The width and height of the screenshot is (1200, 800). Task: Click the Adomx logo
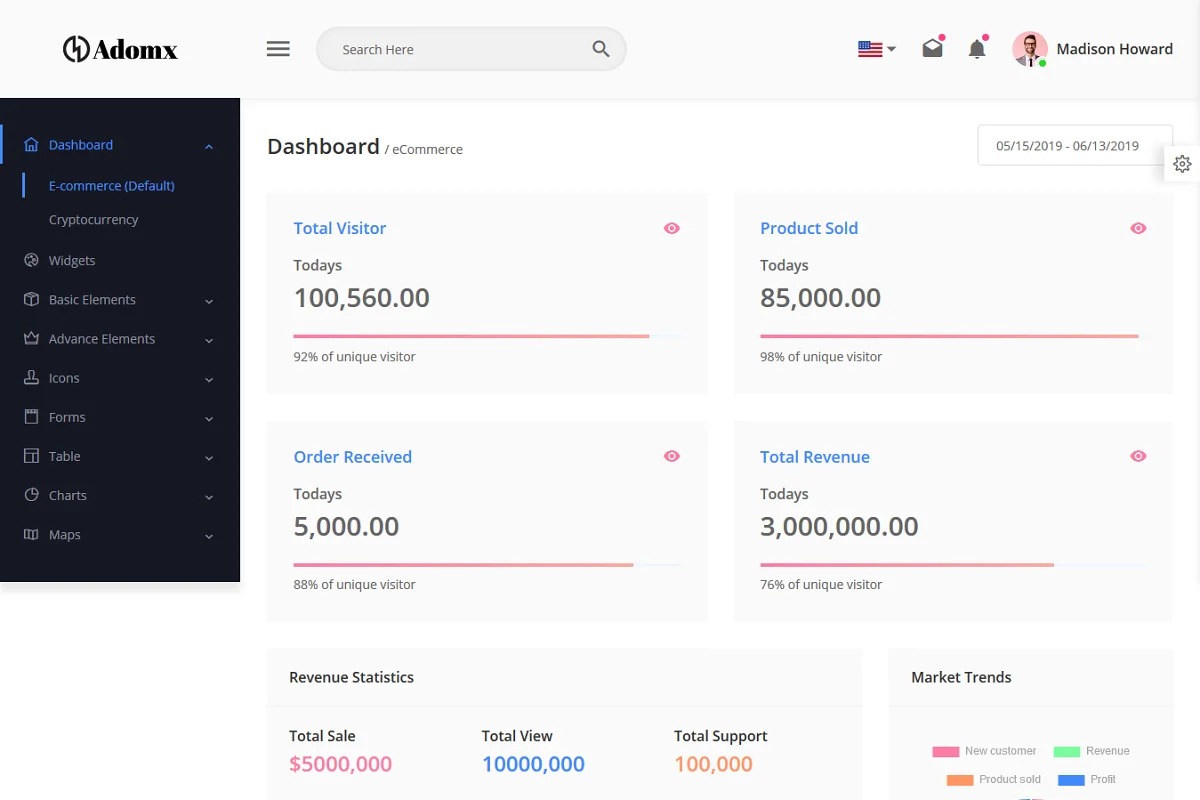tap(120, 49)
